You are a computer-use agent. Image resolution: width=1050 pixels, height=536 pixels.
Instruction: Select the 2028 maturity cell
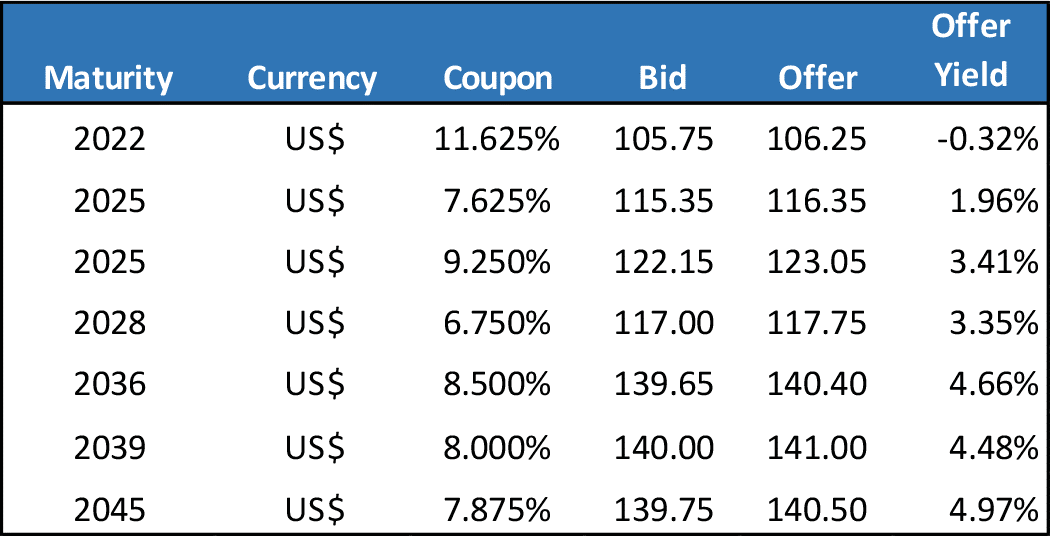pos(109,323)
